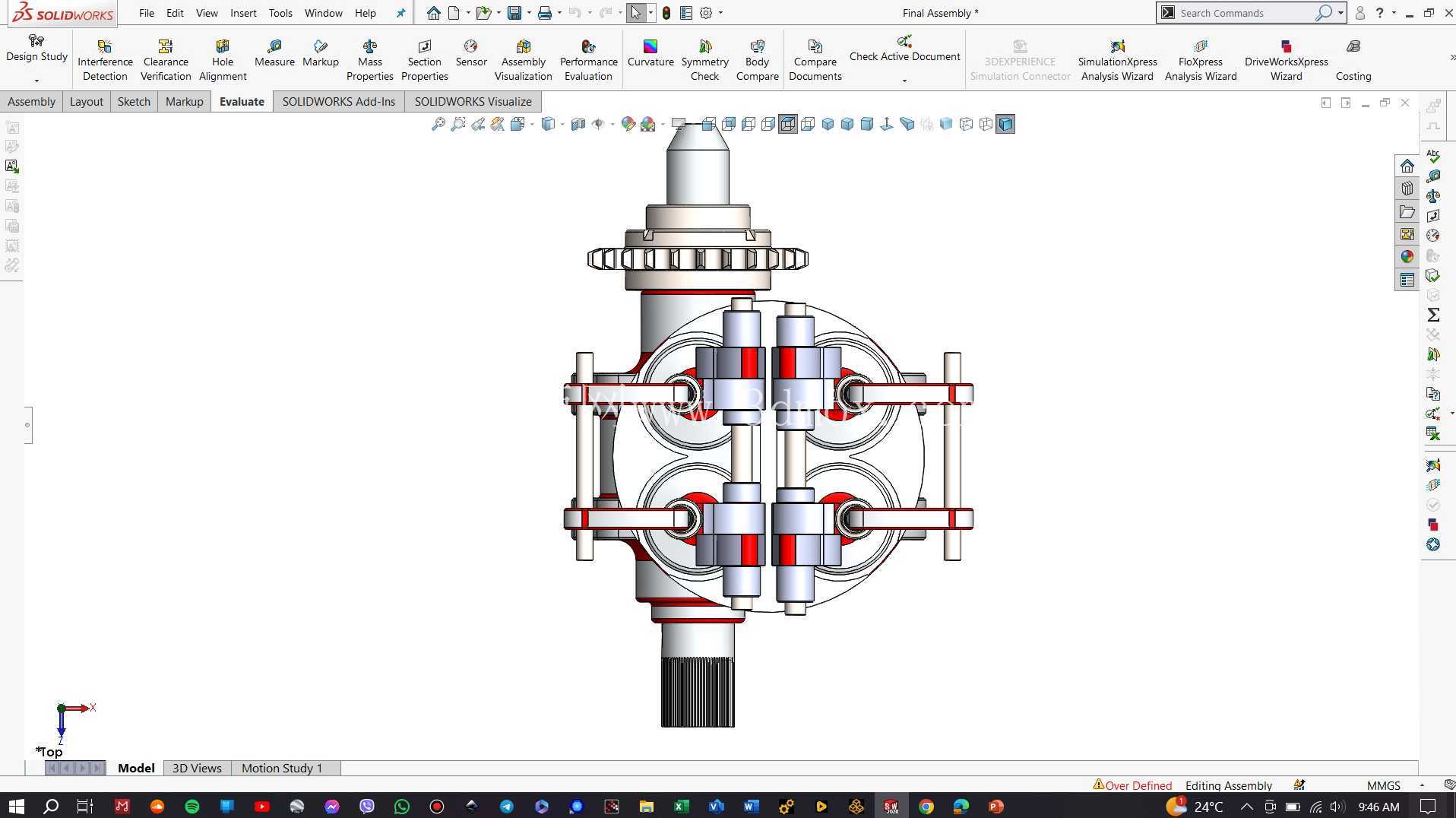
Task: Open the Costing tool
Action: (x=1353, y=60)
